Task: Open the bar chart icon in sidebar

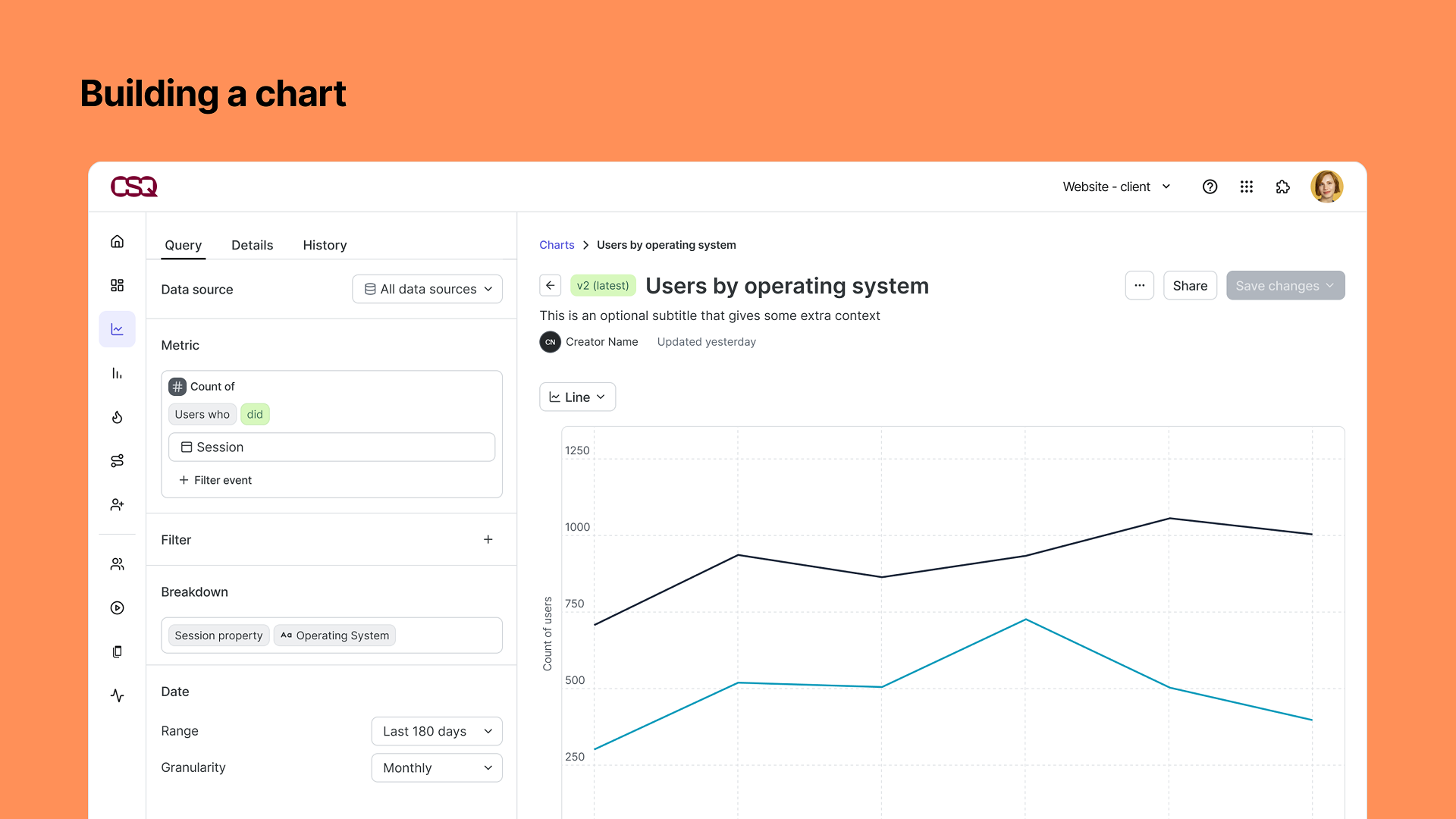Action: (x=117, y=373)
